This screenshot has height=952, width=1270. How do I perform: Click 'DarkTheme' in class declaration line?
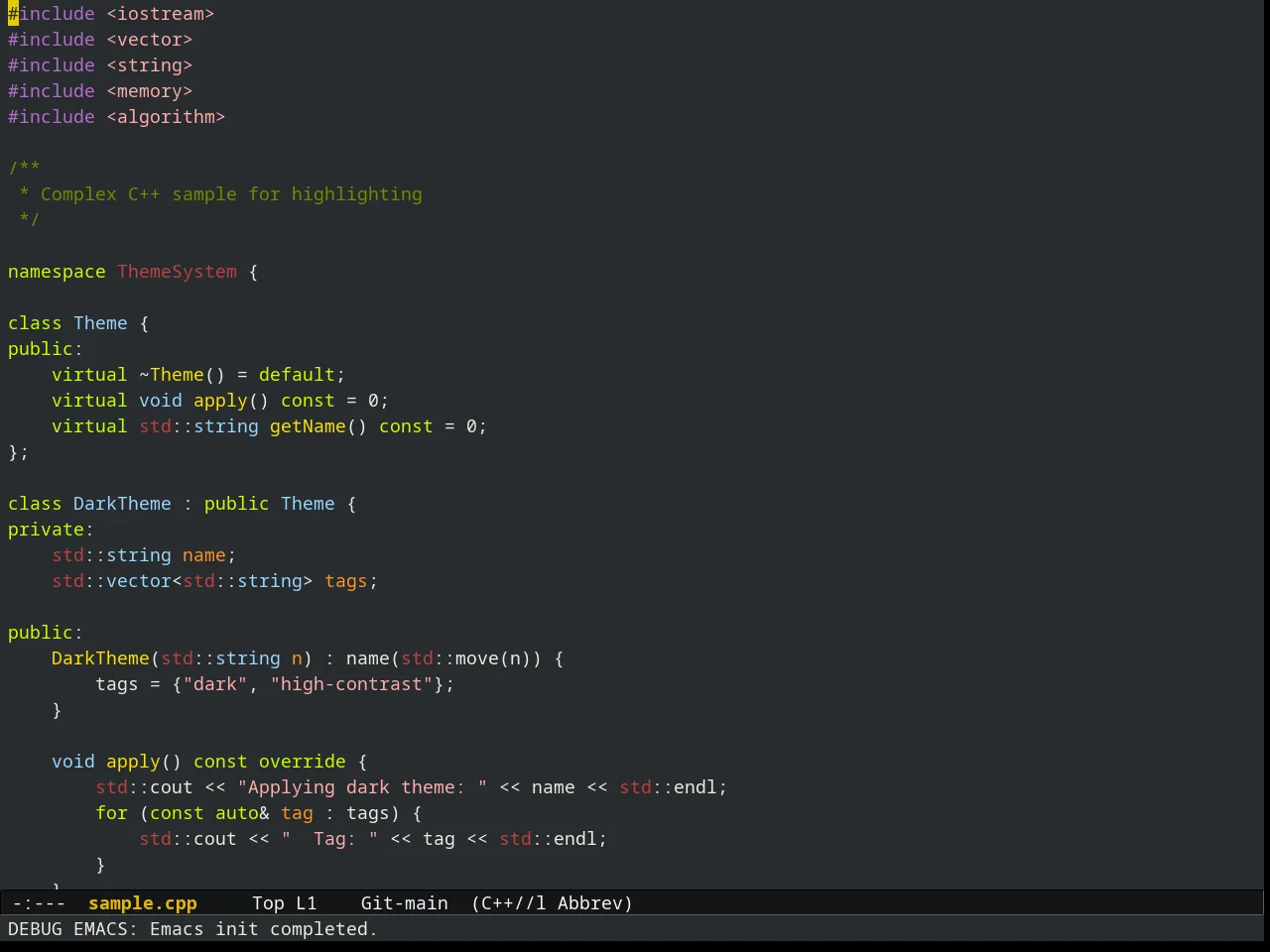pyautogui.click(x=122, y=504)
